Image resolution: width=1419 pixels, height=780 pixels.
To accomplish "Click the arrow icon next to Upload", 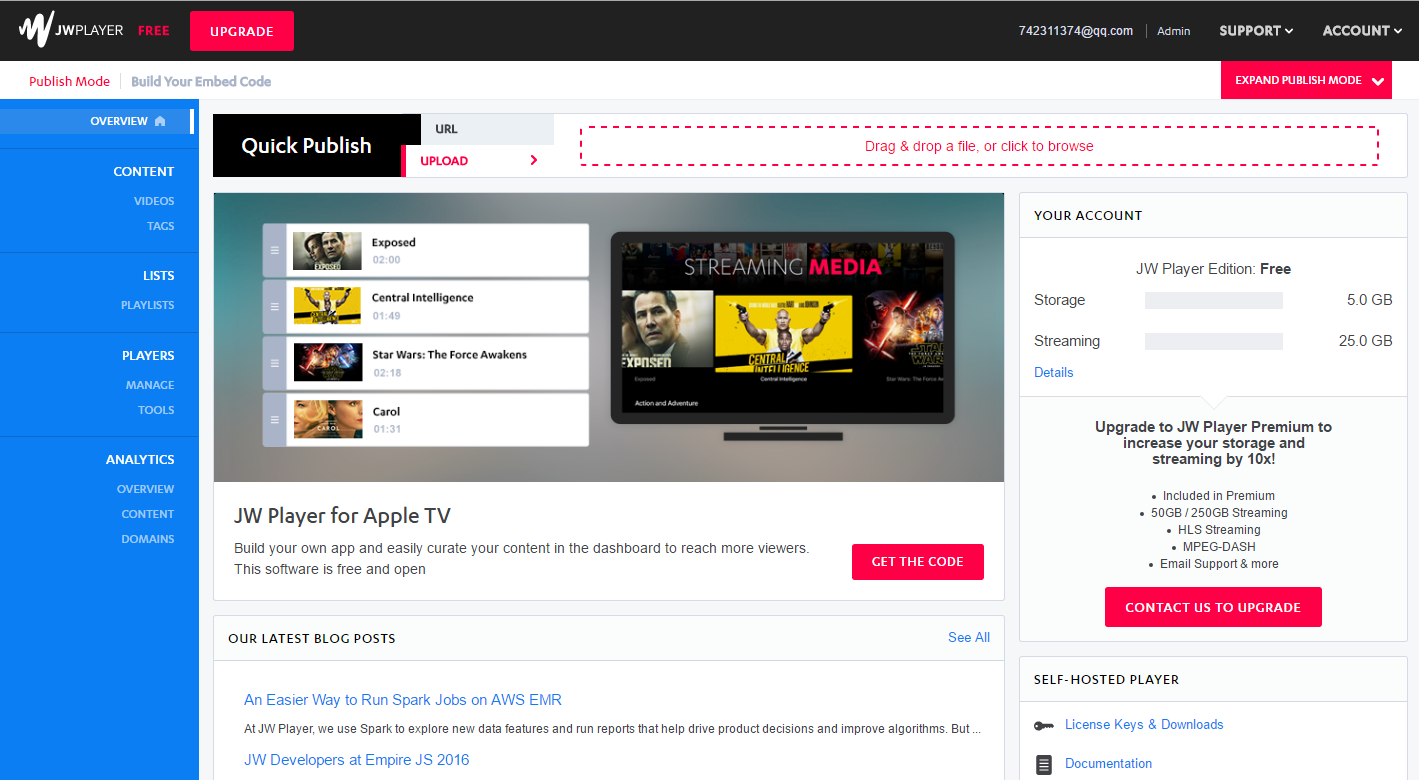I will tap(534, 160).
